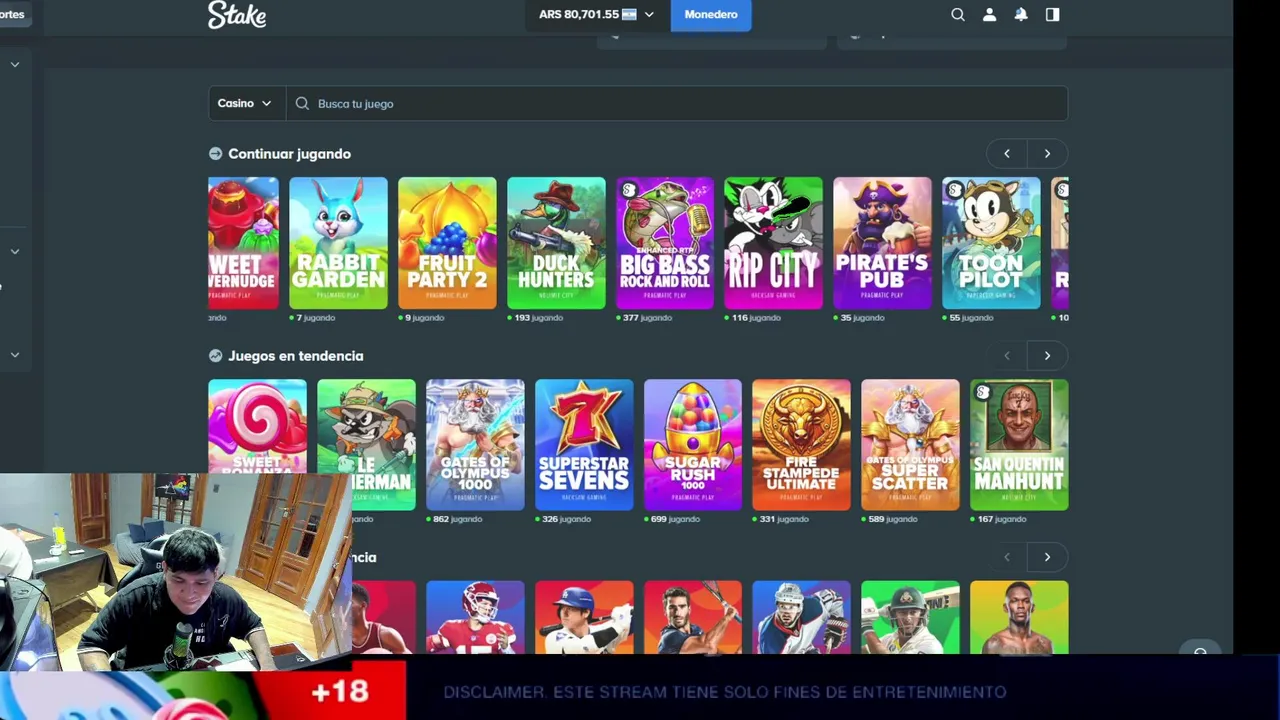Open the Superstar Sevens game

coord(584,445)
